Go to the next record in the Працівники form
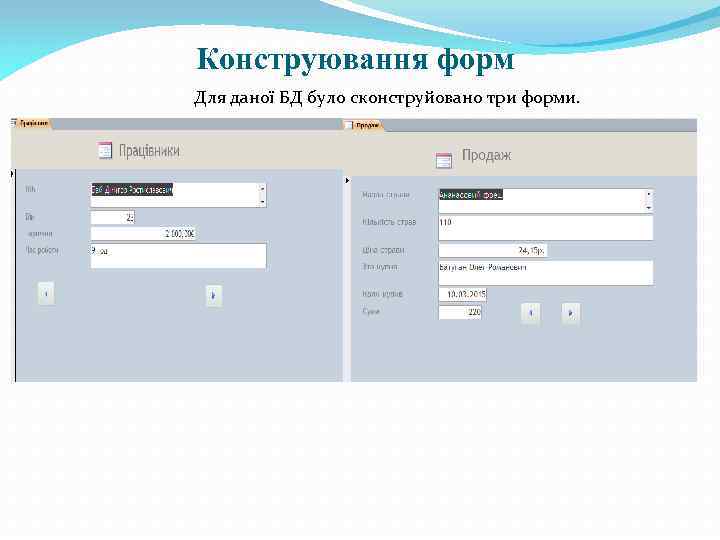 coord(214,296)
